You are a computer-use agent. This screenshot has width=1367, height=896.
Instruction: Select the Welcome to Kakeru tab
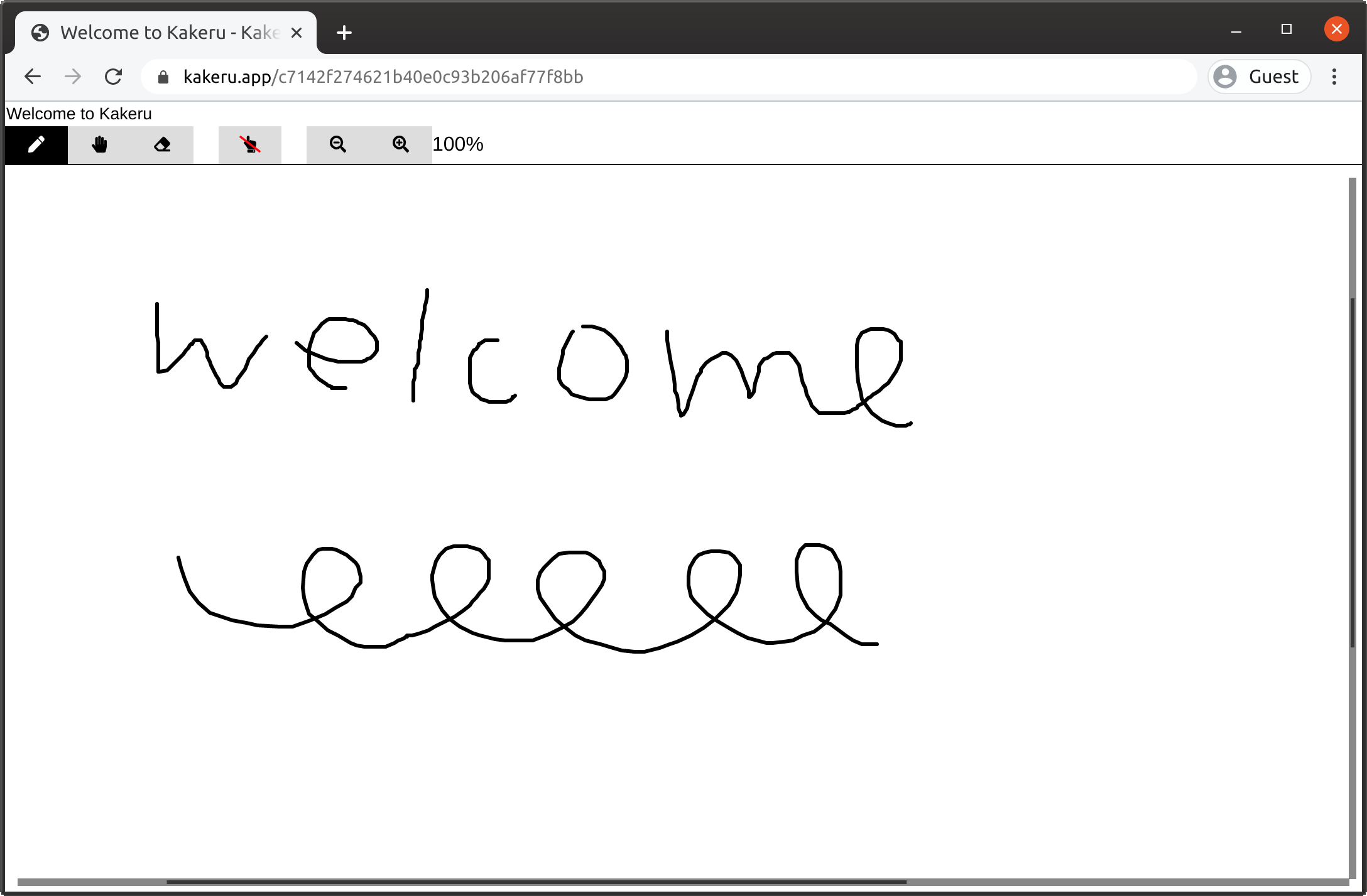170,33
